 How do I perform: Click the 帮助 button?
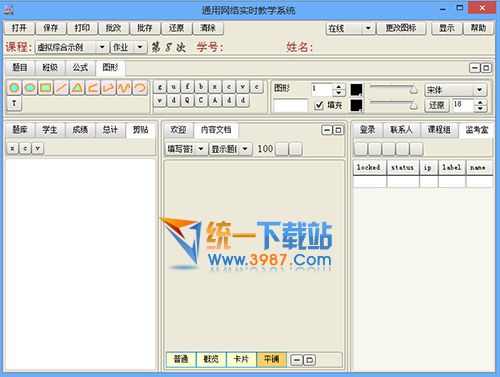[478, 28]
